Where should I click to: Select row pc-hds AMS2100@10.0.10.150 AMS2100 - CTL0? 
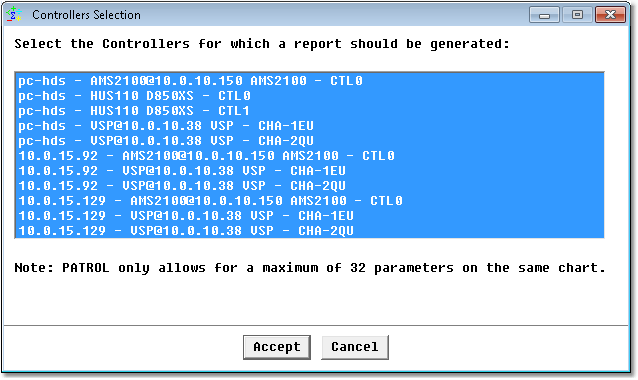click(x=309, y=81)
